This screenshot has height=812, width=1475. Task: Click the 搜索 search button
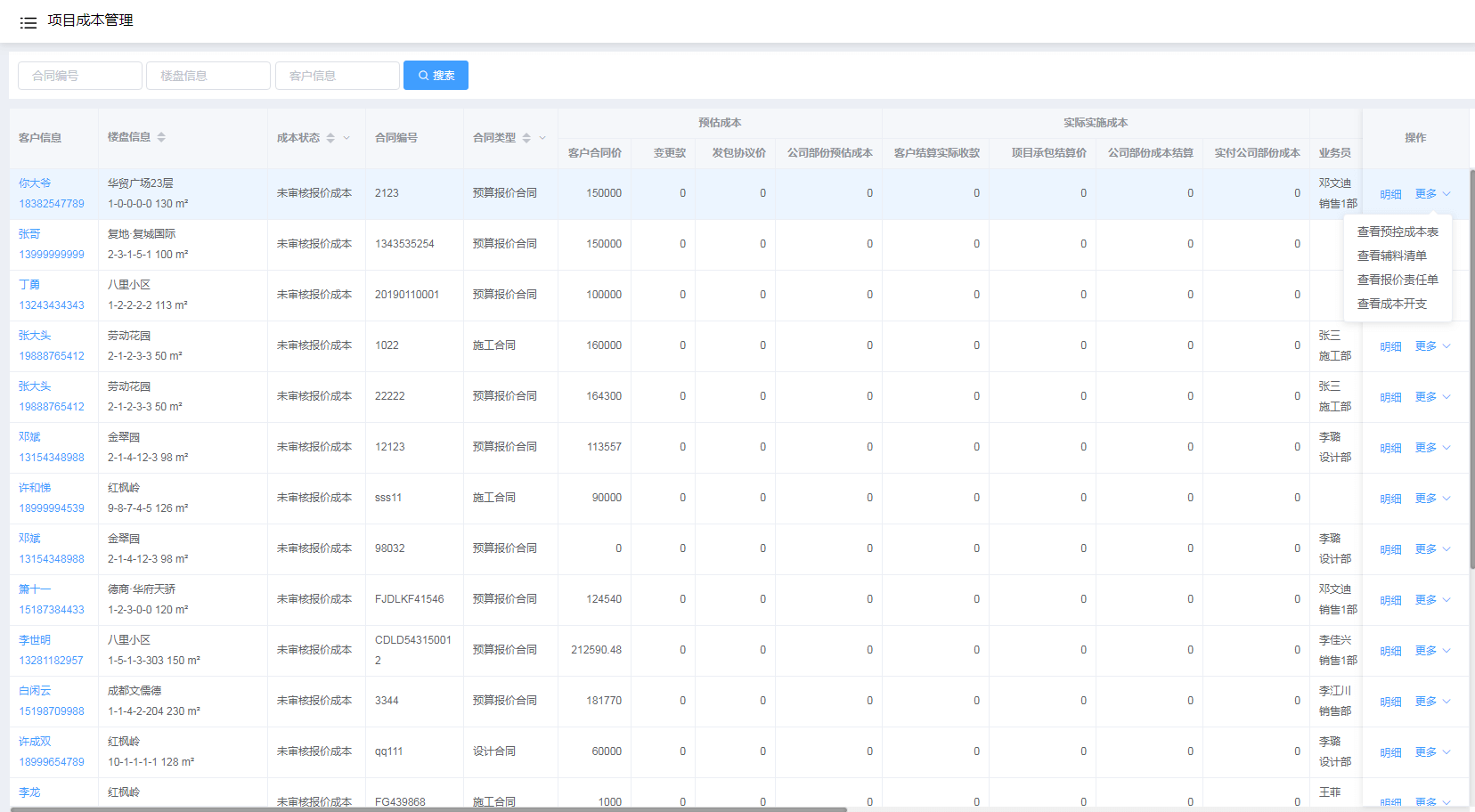pyautogui.click(x=436, y=76)
